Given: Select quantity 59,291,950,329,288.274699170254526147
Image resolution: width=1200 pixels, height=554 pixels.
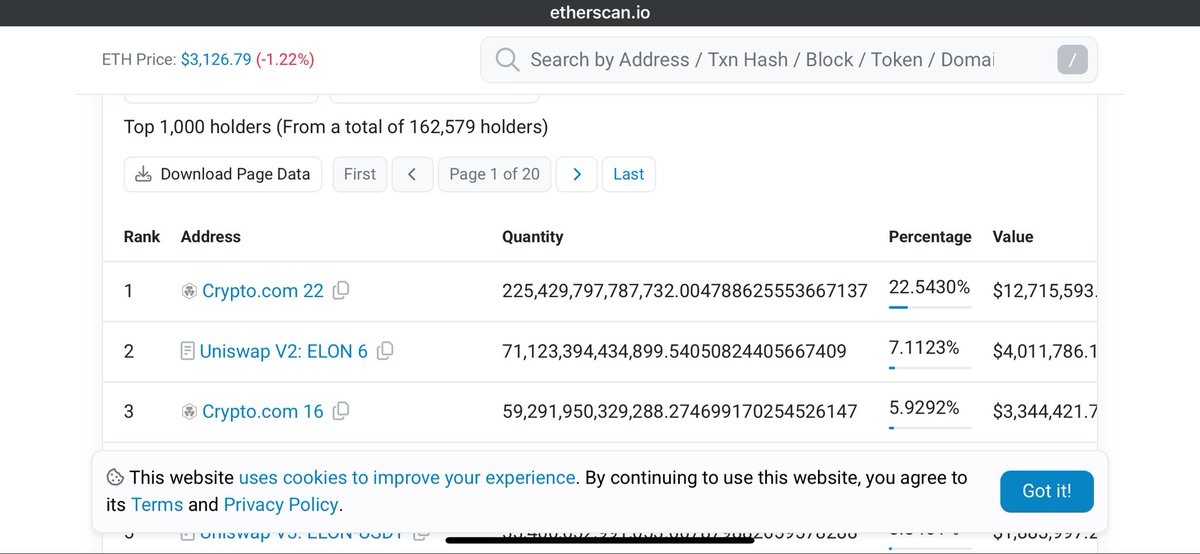Looking at the screenshot, I should click(x=679, y=411).
